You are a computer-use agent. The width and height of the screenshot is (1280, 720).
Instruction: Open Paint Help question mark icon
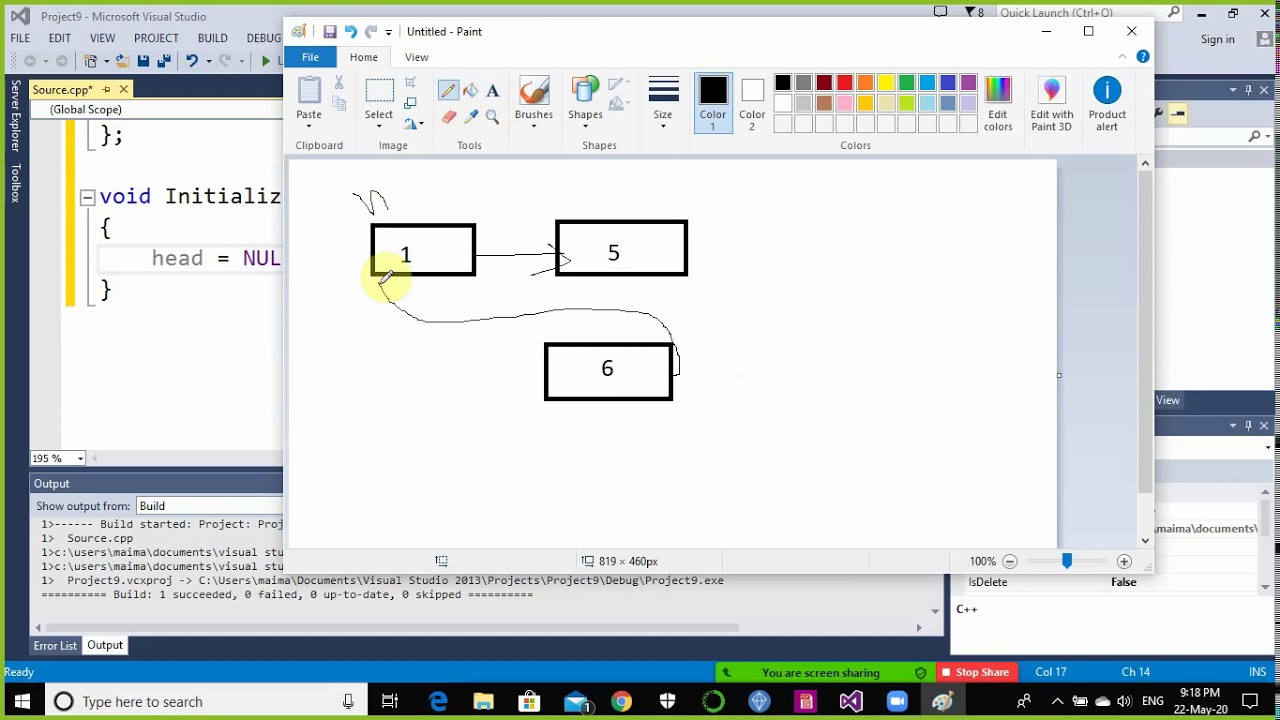pos(1143,57)
